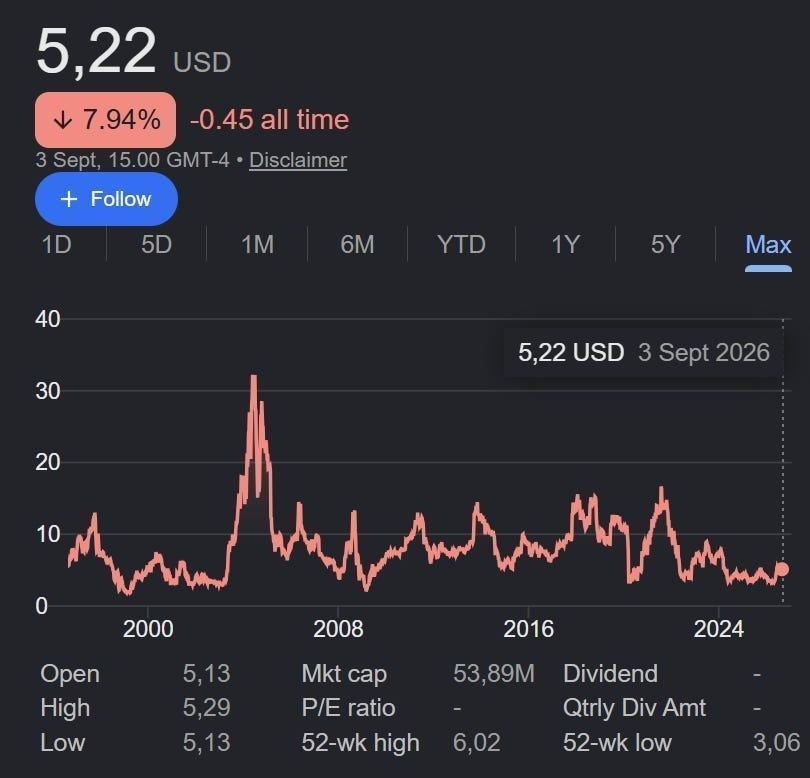Select the 5D time range tab
Image resolution: width=810 pixels, height=778 pixels.
pyautogui.click(x=157, y=244)
